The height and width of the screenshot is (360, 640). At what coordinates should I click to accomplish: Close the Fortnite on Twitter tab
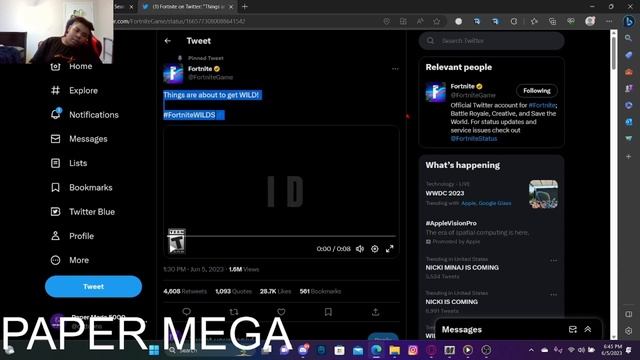231,7
